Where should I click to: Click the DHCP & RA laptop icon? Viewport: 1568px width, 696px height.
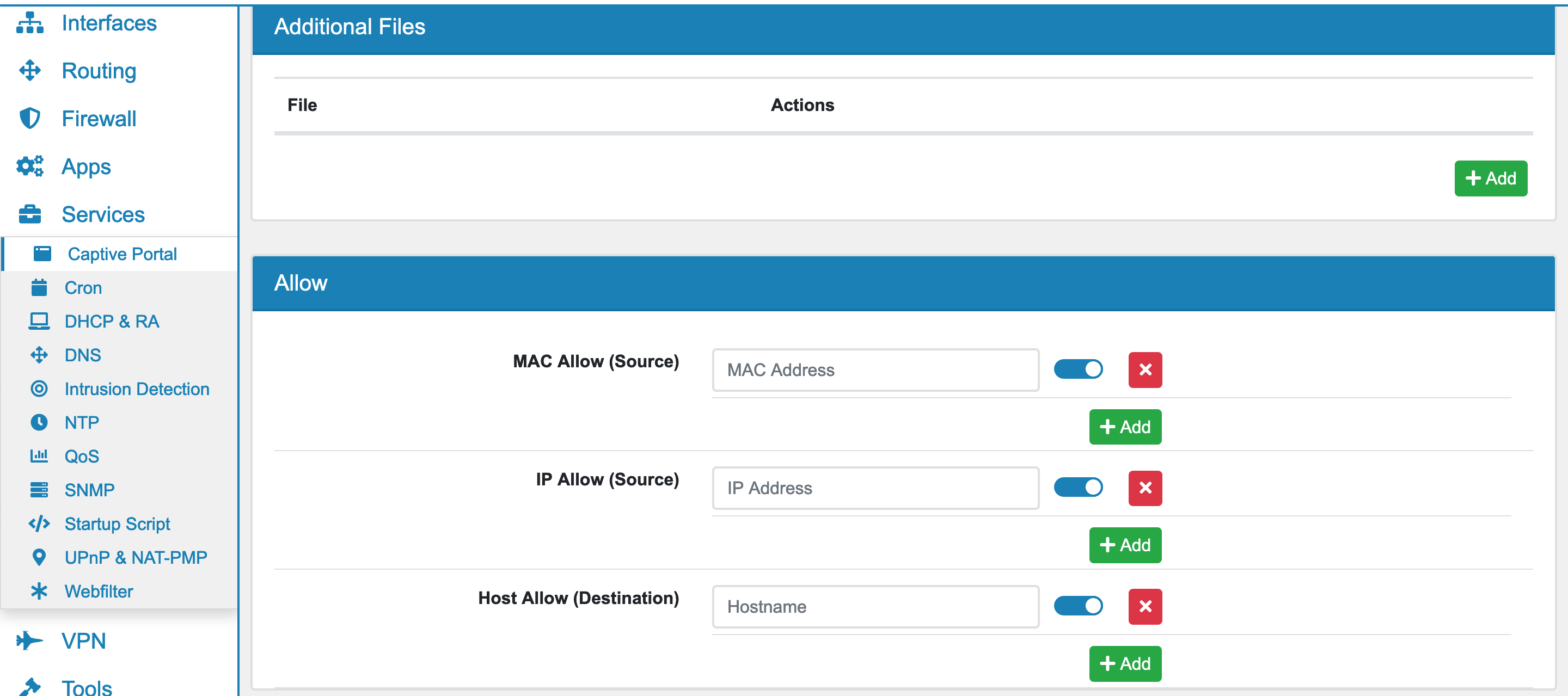pos(39,321)
